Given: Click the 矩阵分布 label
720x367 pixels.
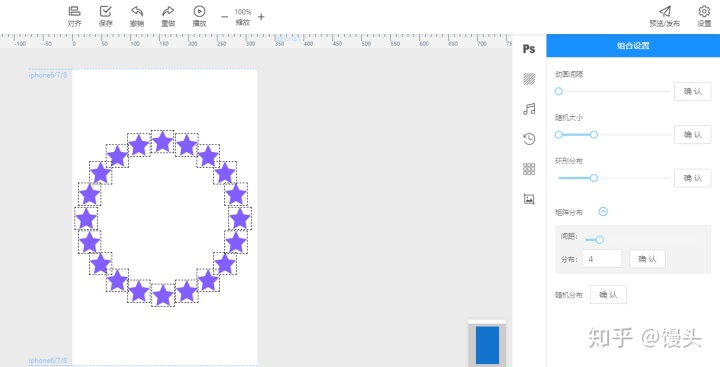Looking at the screenshot, I should pos(569,212).
